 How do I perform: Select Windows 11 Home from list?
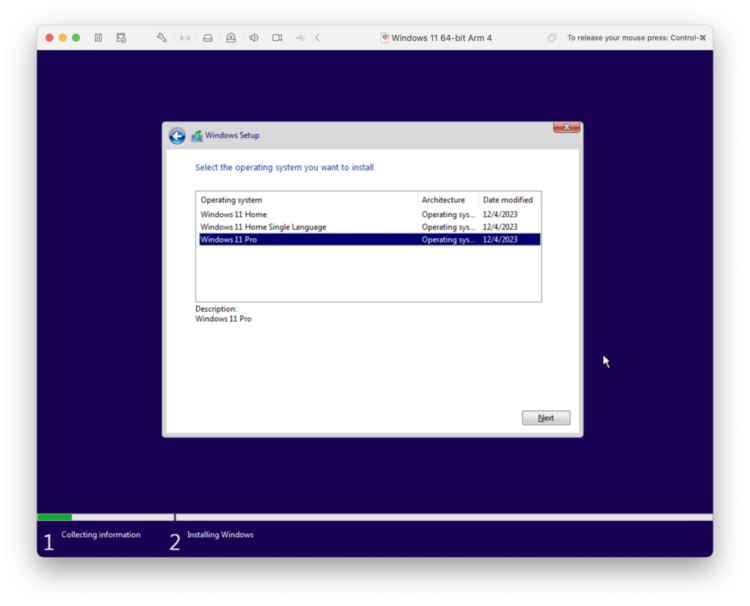click(234, 214)
